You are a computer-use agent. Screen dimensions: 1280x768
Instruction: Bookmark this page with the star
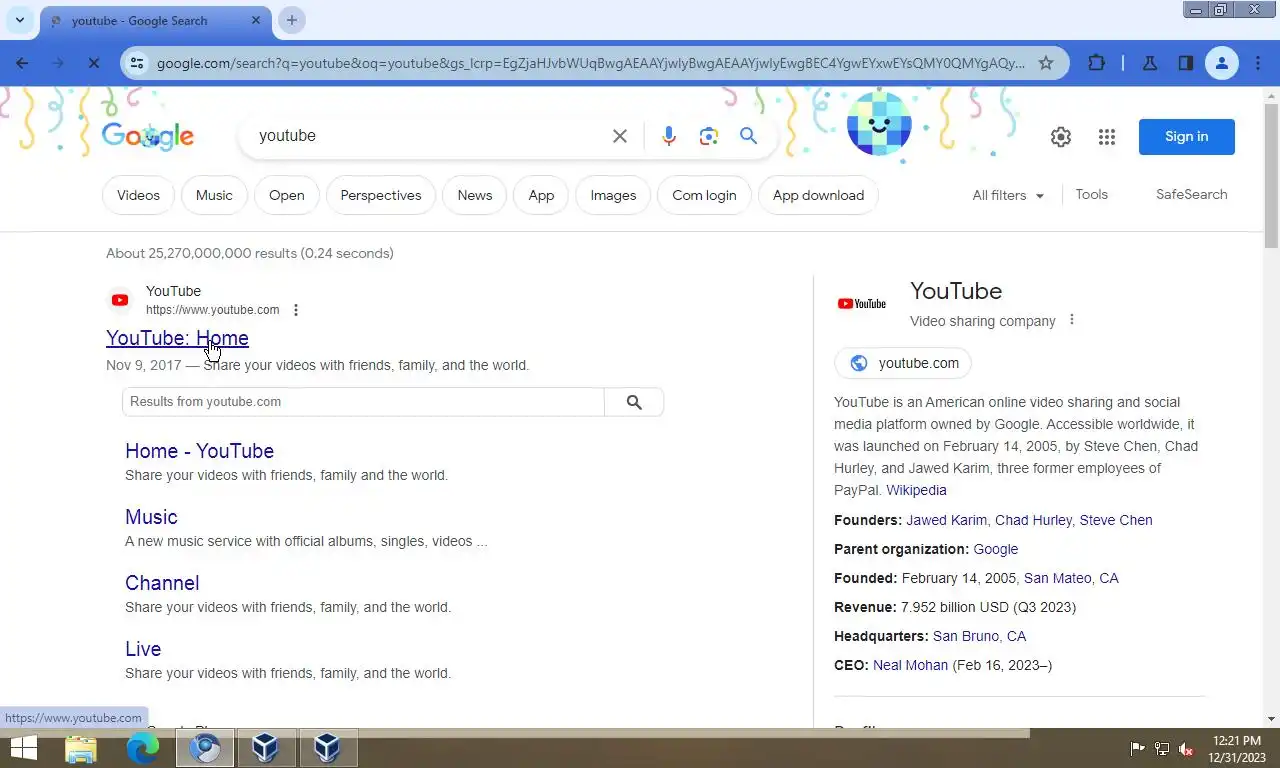point(1046,63)
